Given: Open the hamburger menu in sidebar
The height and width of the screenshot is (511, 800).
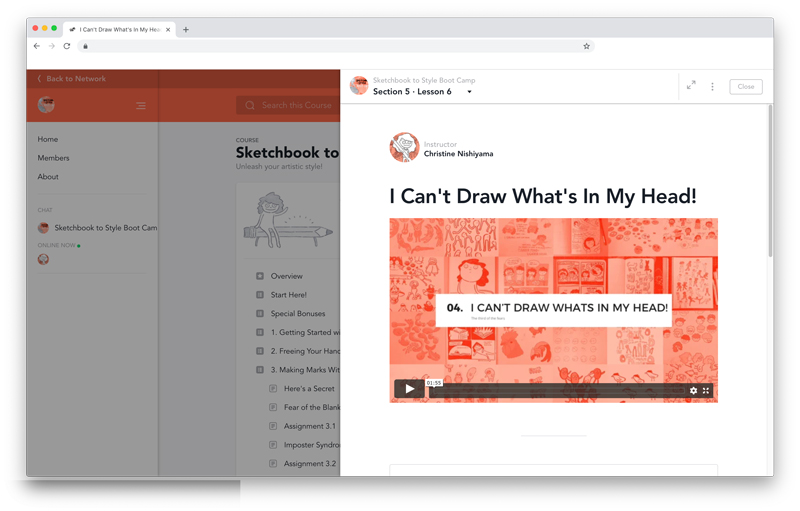Looking at the screenshot, I should point(141,106).
